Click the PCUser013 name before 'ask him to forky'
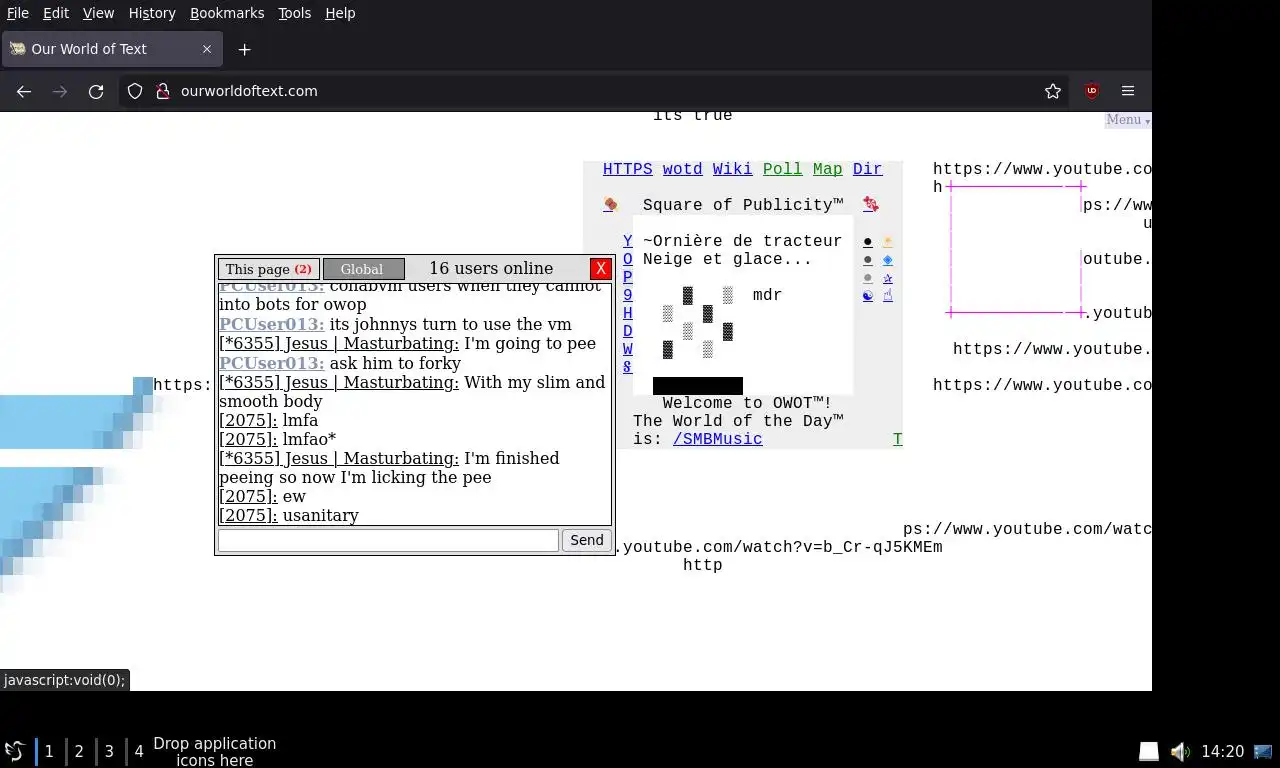The height and width of the screenshot is (768, 1280). point(272,363)
